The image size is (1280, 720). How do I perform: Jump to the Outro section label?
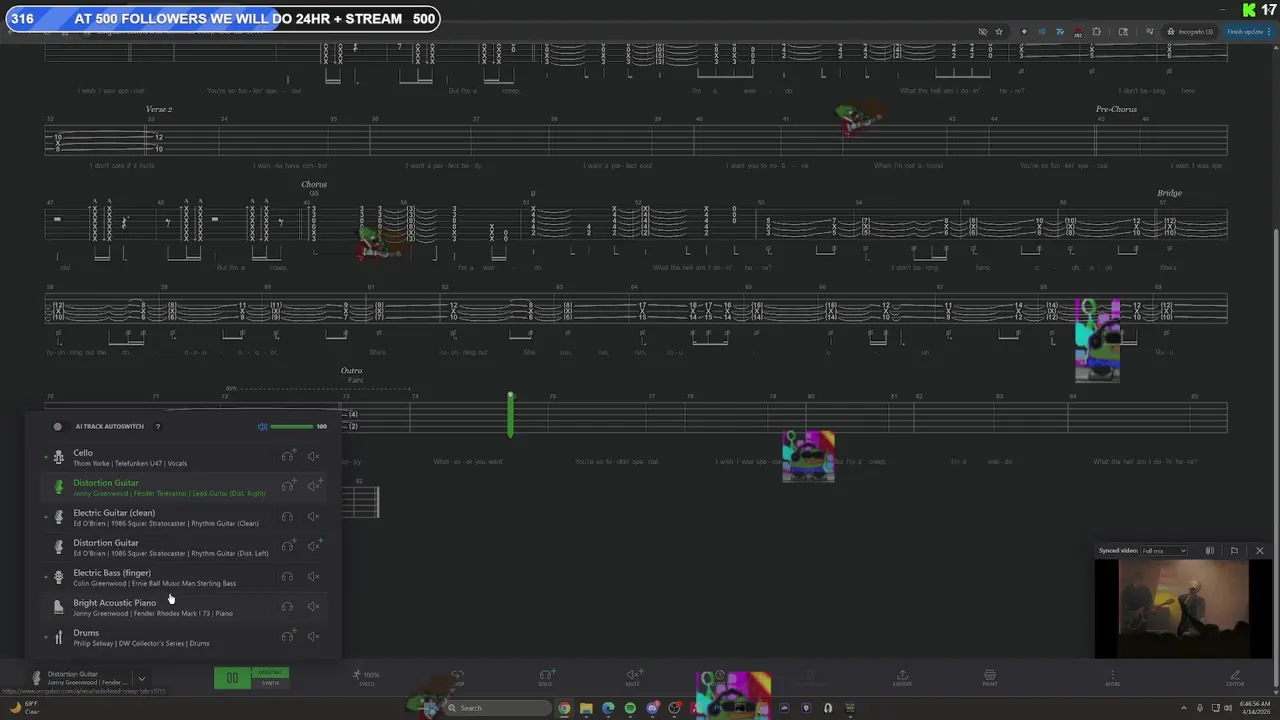coord(351,371)
